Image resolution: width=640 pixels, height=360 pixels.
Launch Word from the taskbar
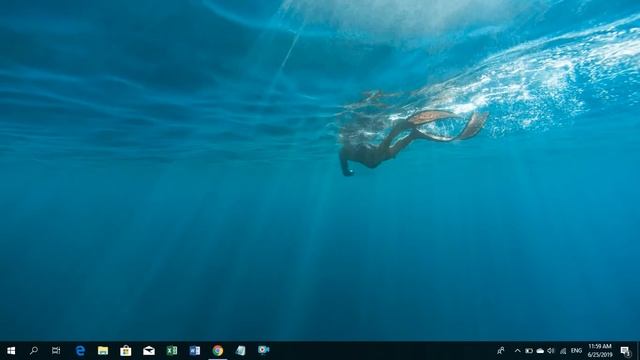pos(195,351)
